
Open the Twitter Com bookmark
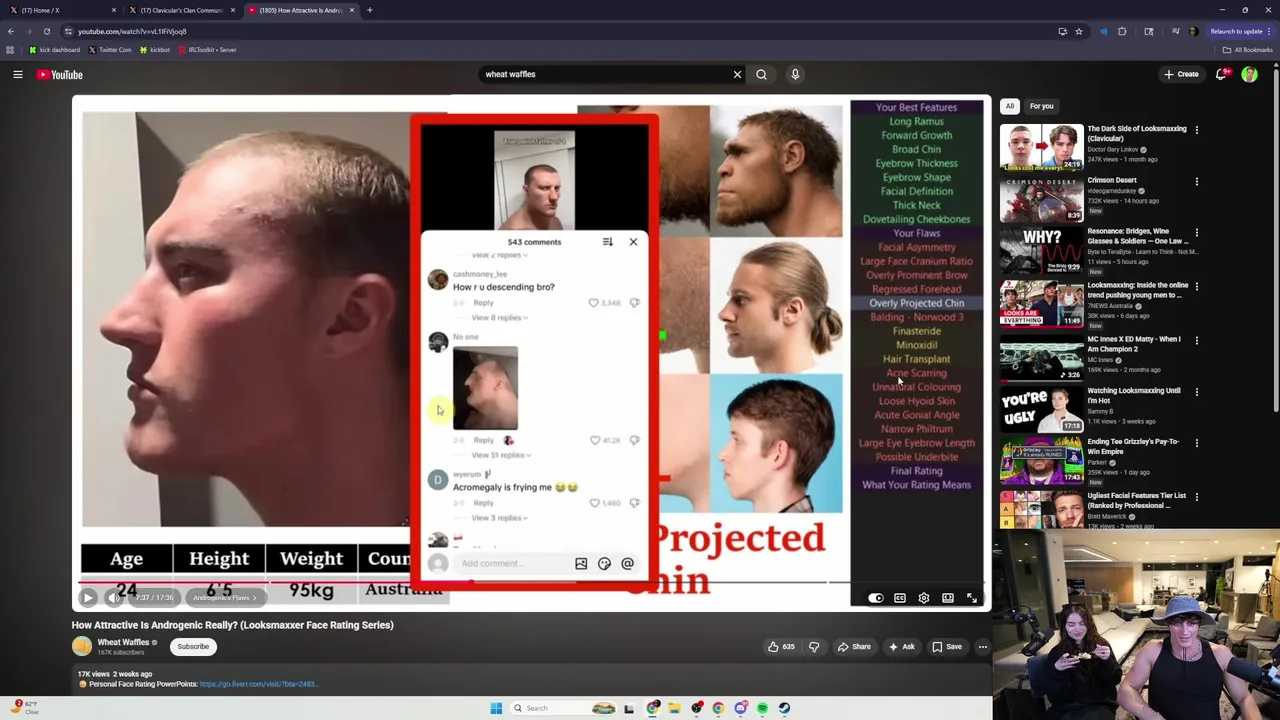pos(109,50)
